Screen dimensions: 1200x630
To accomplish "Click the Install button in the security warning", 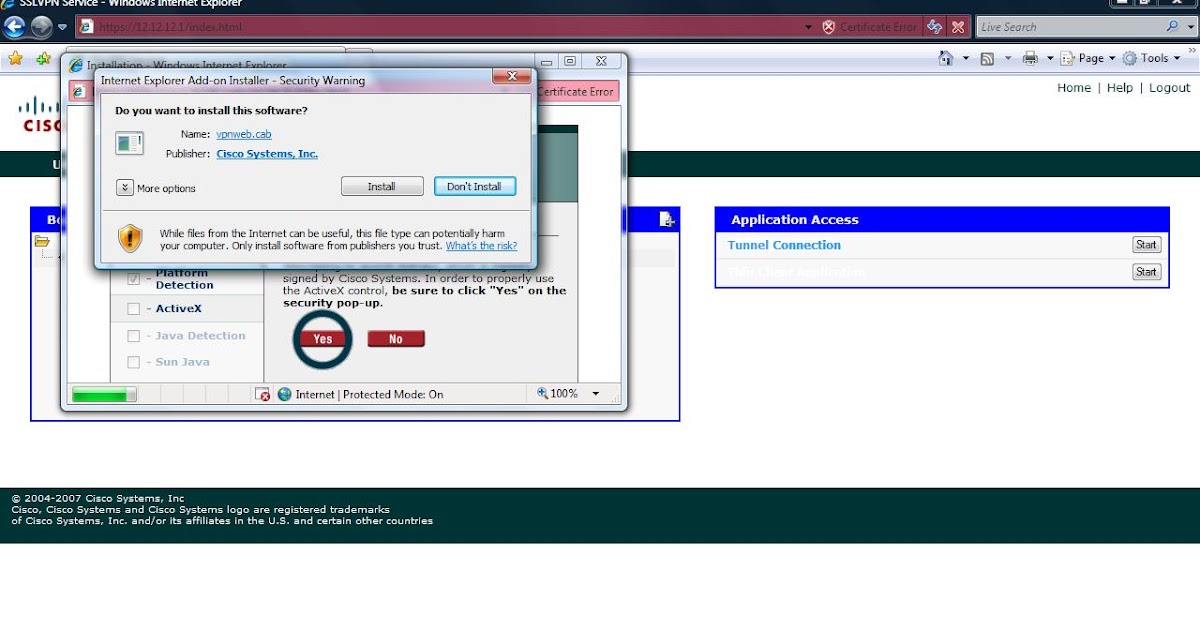I will coord(381,186).
